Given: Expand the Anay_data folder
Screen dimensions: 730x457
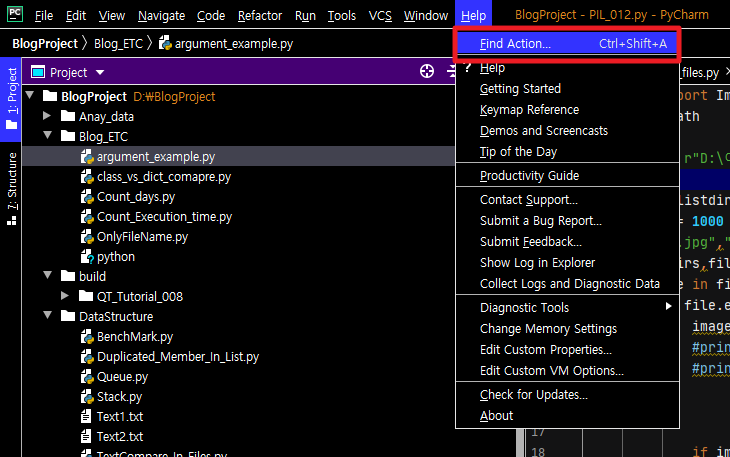Looking at the screenshot, I should pos(47,115).
